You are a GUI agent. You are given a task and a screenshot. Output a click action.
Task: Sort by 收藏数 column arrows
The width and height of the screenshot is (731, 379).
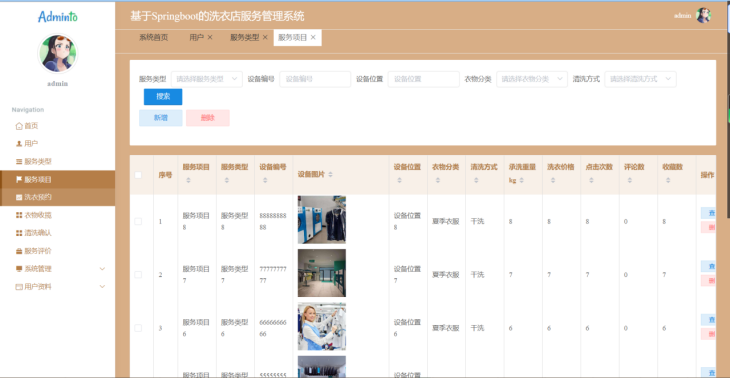click(668, 180)
